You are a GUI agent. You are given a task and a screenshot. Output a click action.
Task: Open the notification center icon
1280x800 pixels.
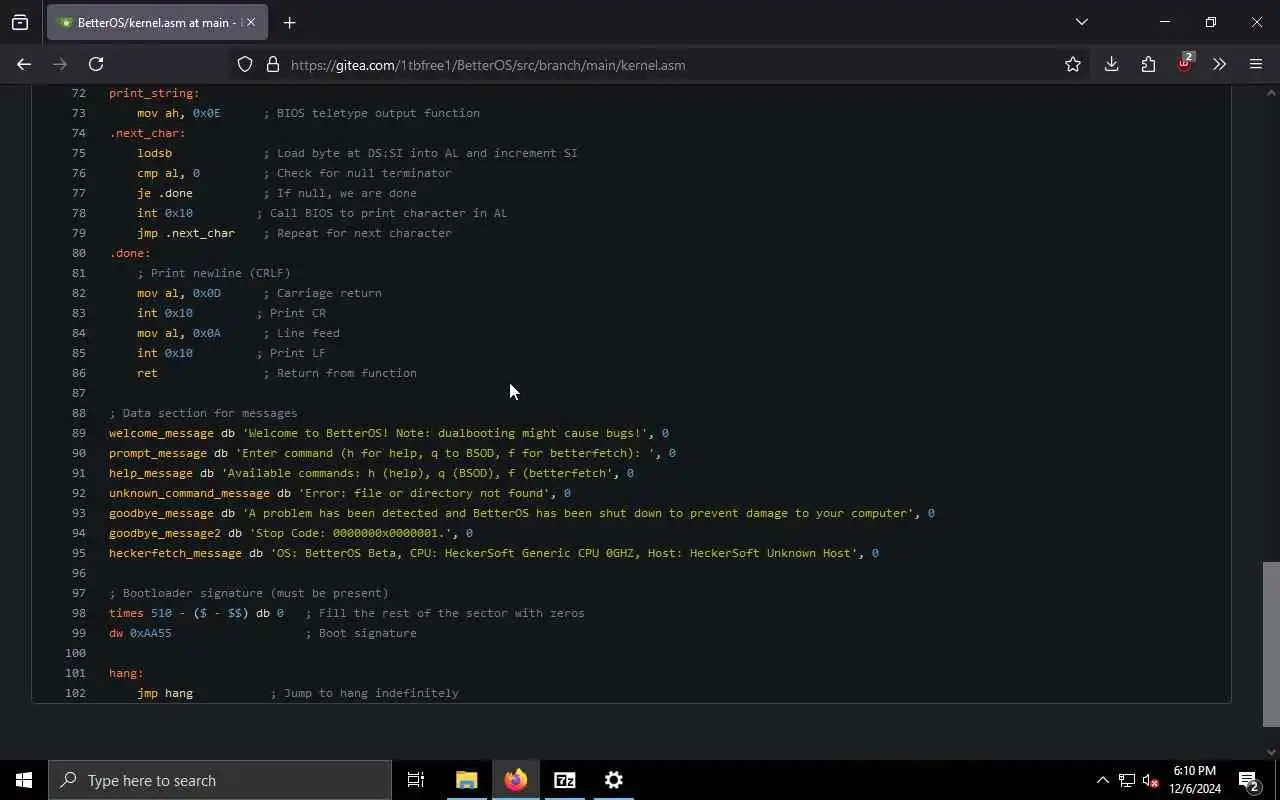click(1250, 780)
